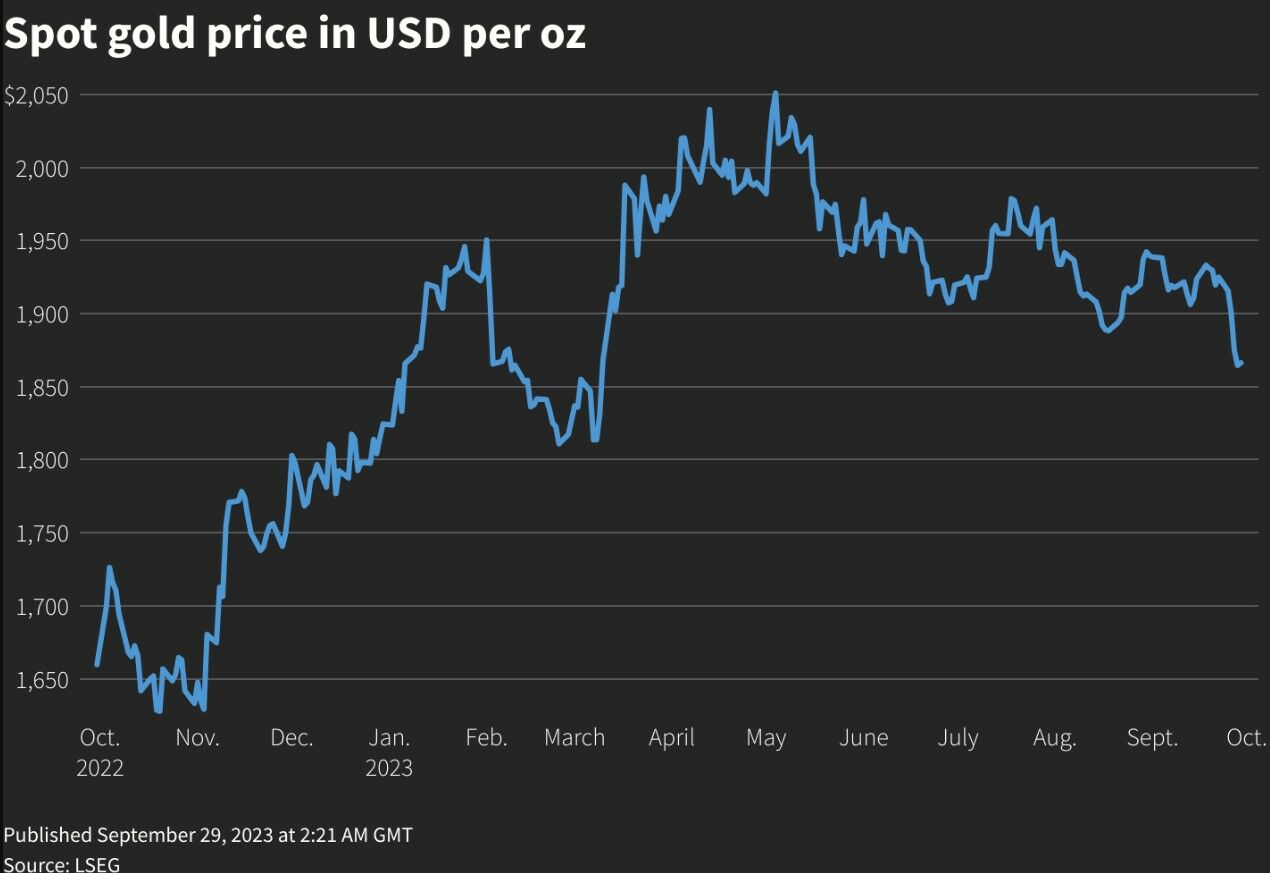Select the Jan. 2023 x-axis label
The height and width of the screenshot is (873, 1270).
388,752
